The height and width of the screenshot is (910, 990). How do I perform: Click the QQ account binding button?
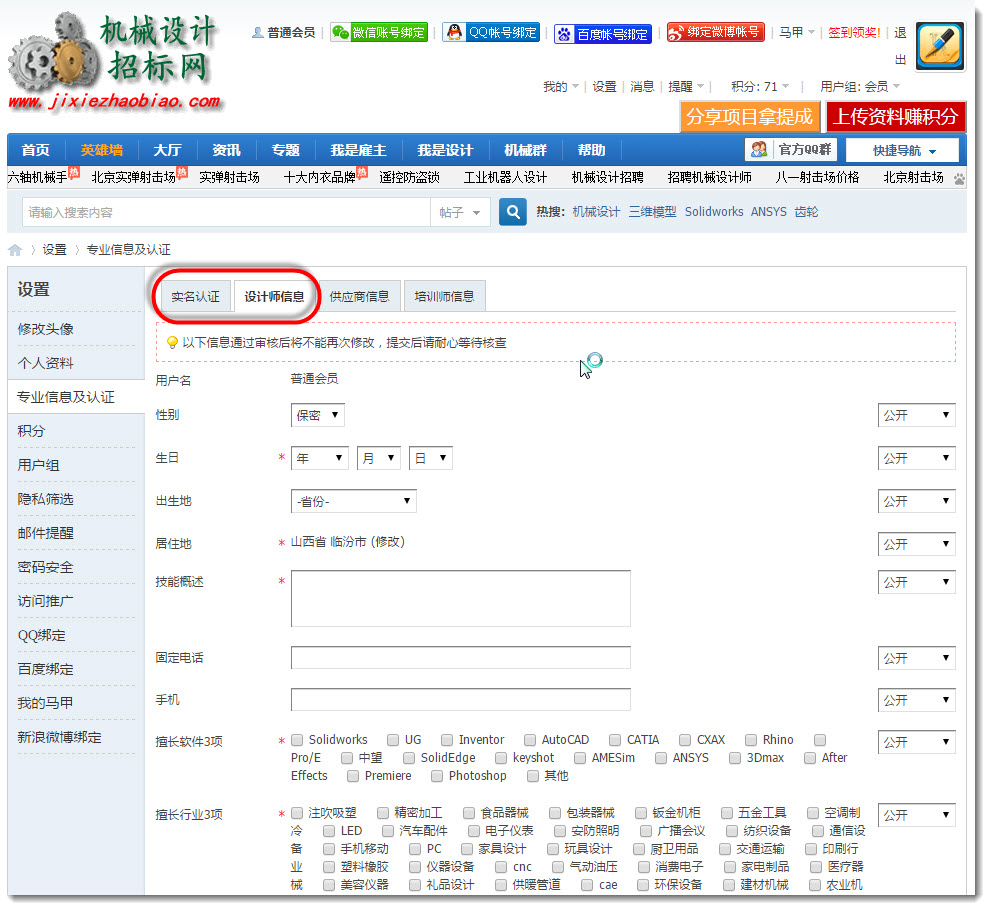tap(491, 32)
